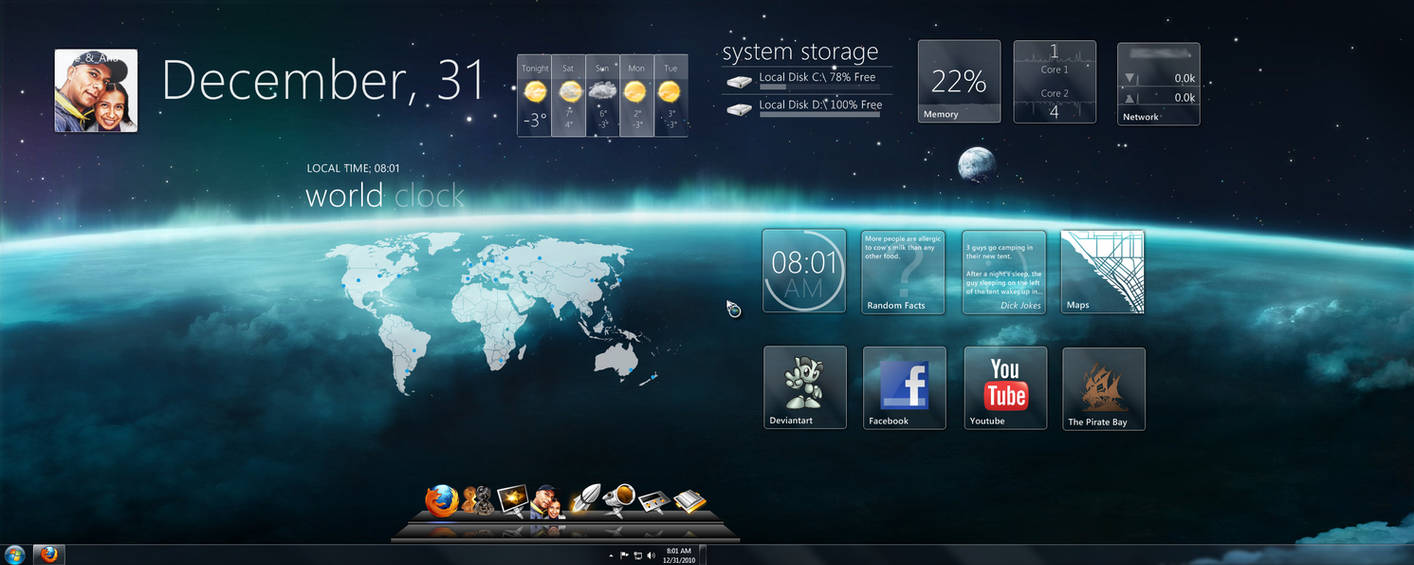This screenshot has width=1414, height=565.
Task: Click the volume speaker tray icon
Action: (x=651, y=555)
